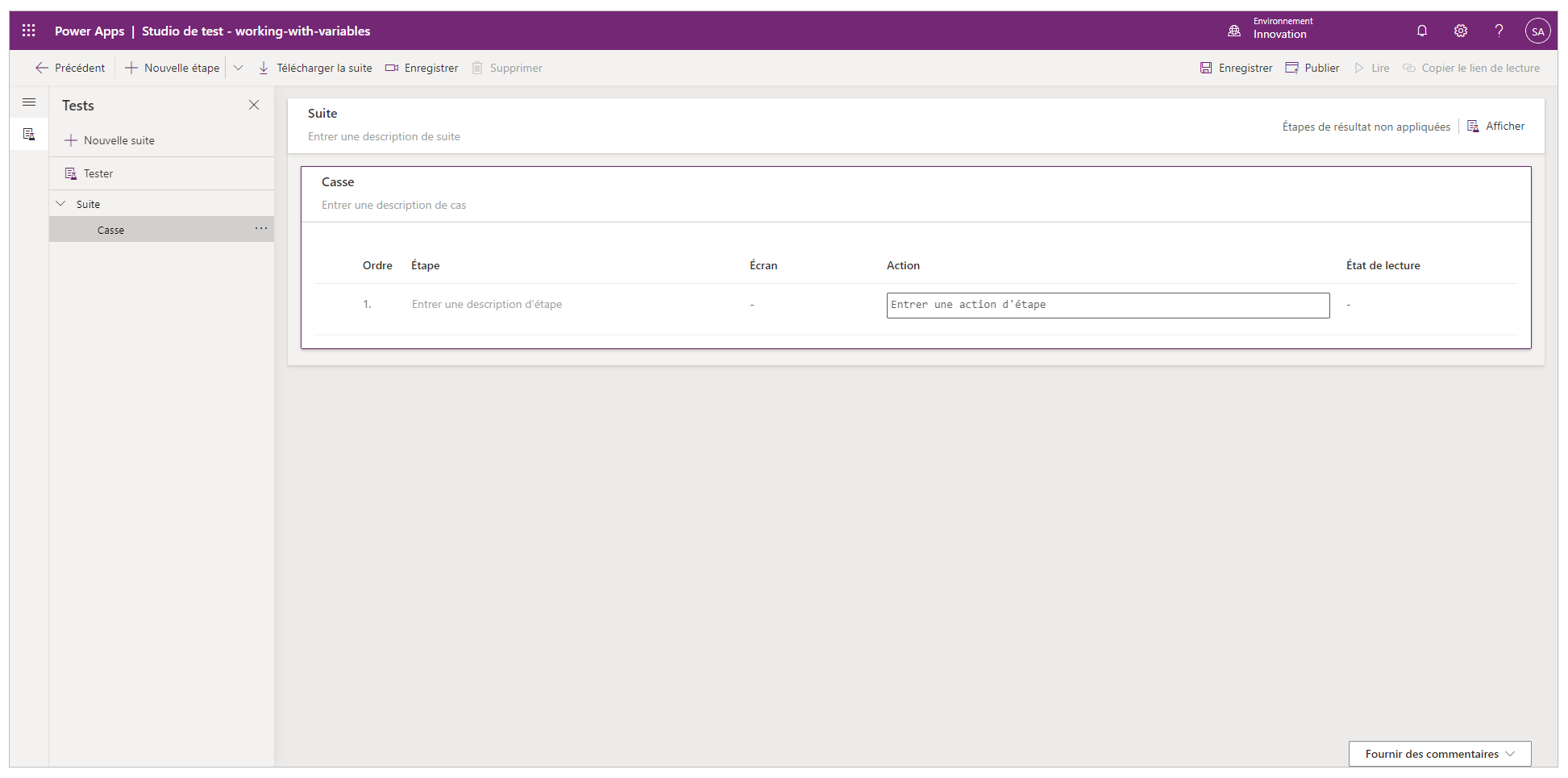Click Copier le lien de lecture
Image resolution: width=1568 pixels, height=778 pixels.
(x=1471, y=68)
